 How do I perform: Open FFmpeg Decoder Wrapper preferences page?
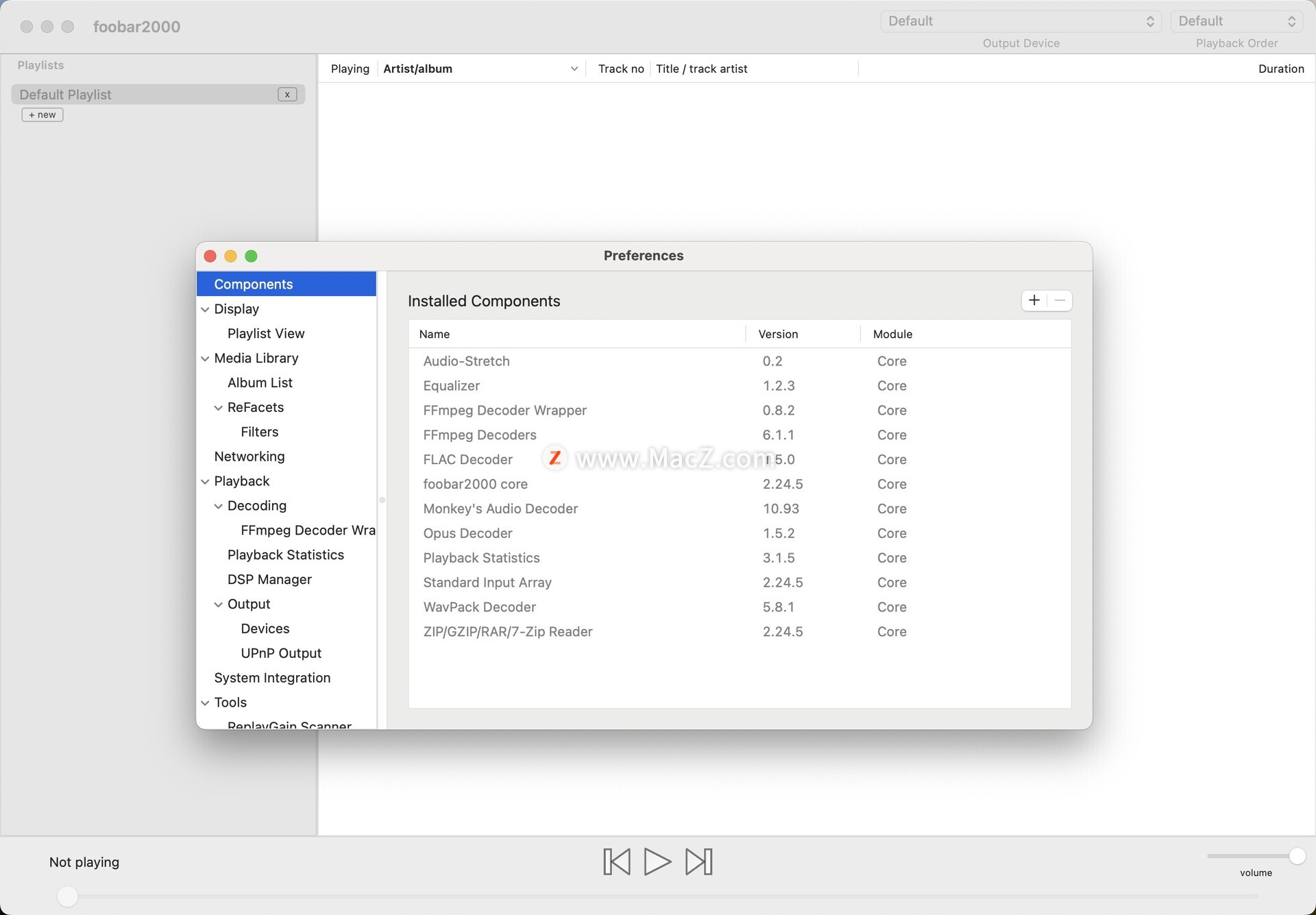308,530
